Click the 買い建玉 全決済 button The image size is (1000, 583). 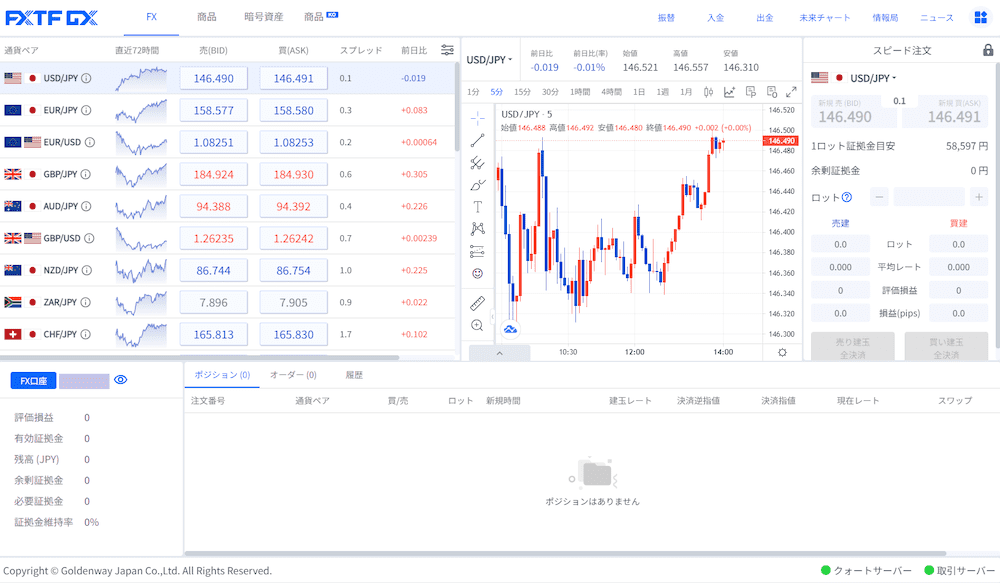click(946, 348)
